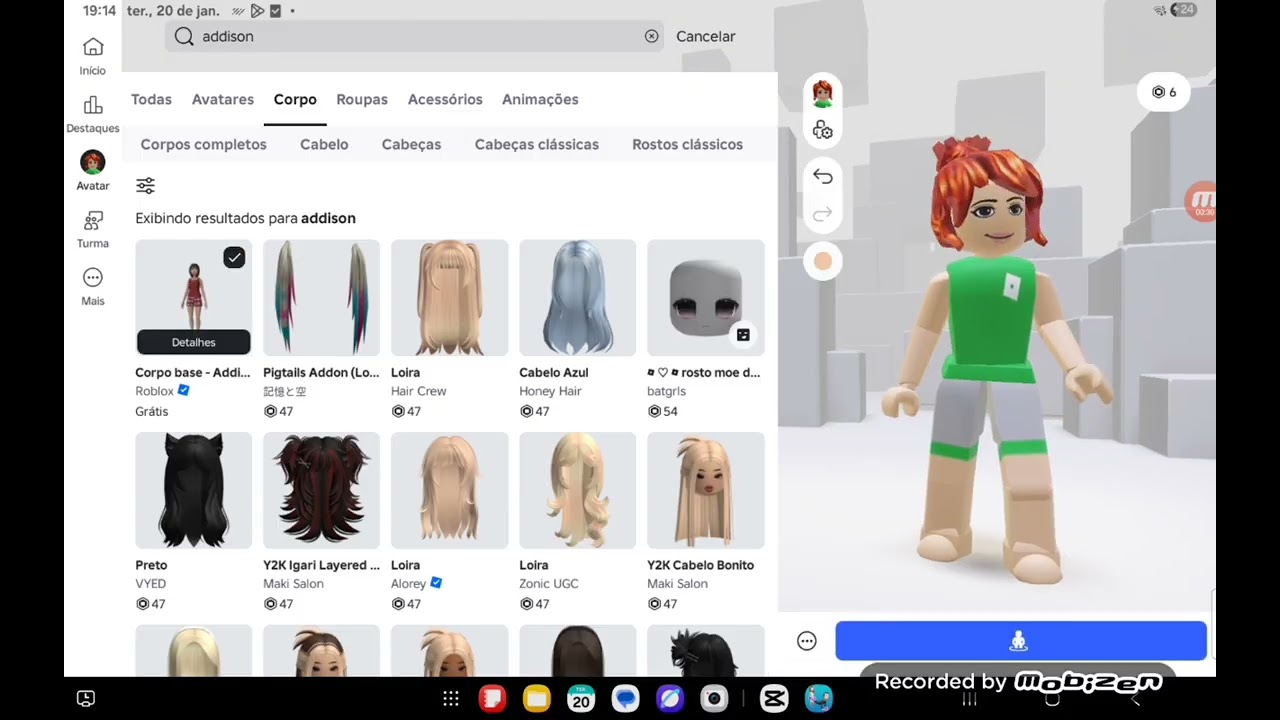Launch the red app in the taskbar

tap(492, 698)
